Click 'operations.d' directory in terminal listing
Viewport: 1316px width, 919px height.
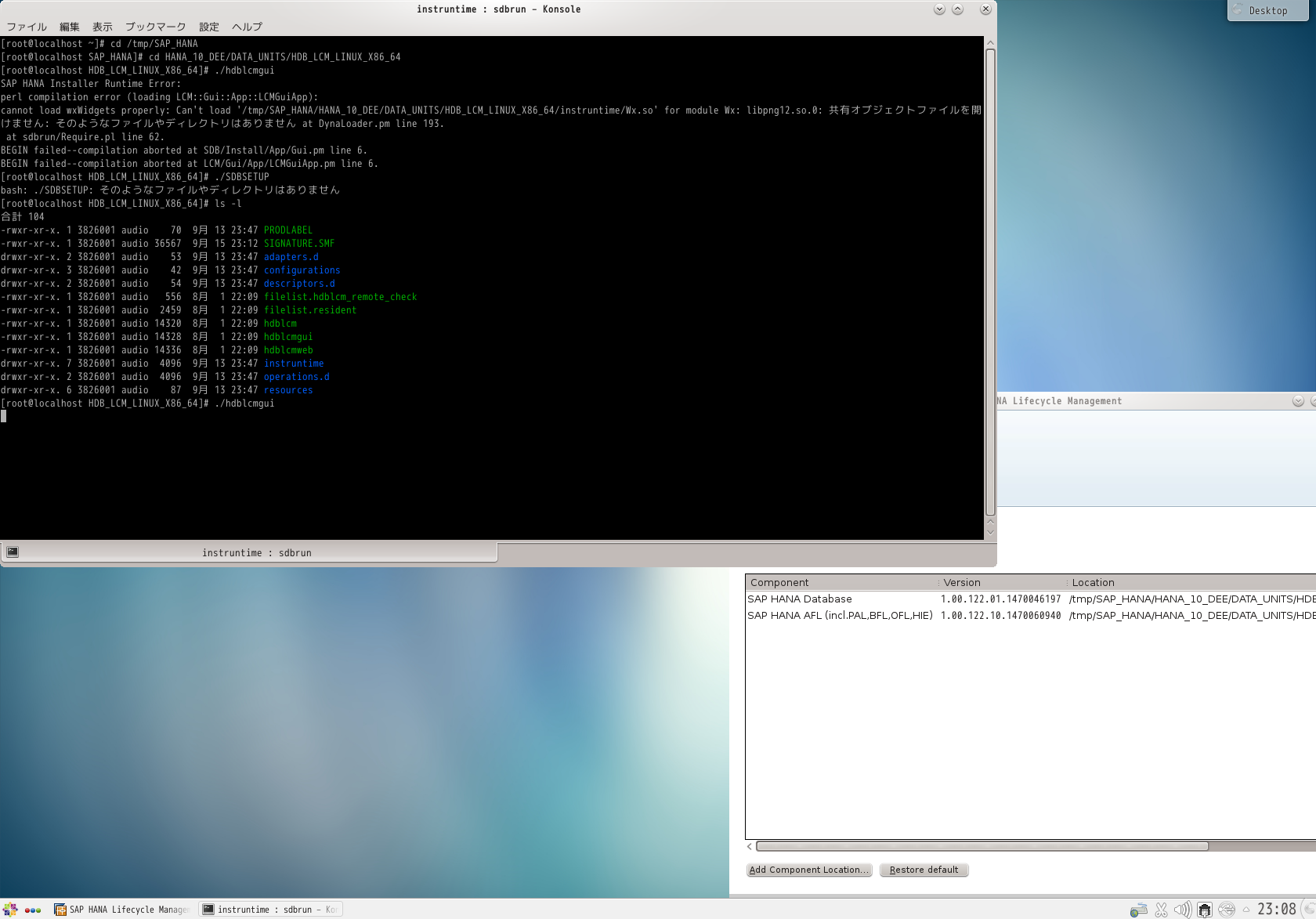[x=297, y=377]
